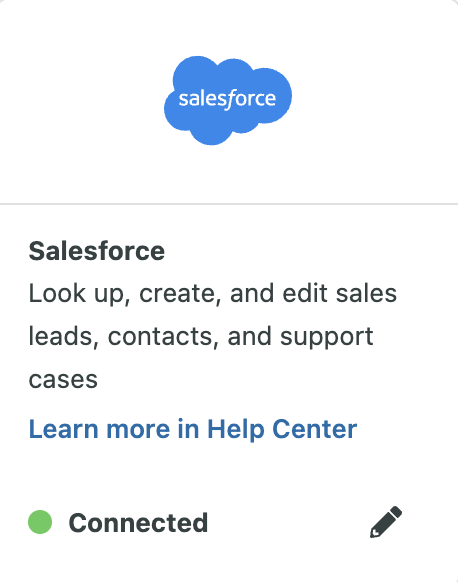This screenshot has height=582, width=458.
Task: Click the green dot next to Connected
Action: point(40,522)
